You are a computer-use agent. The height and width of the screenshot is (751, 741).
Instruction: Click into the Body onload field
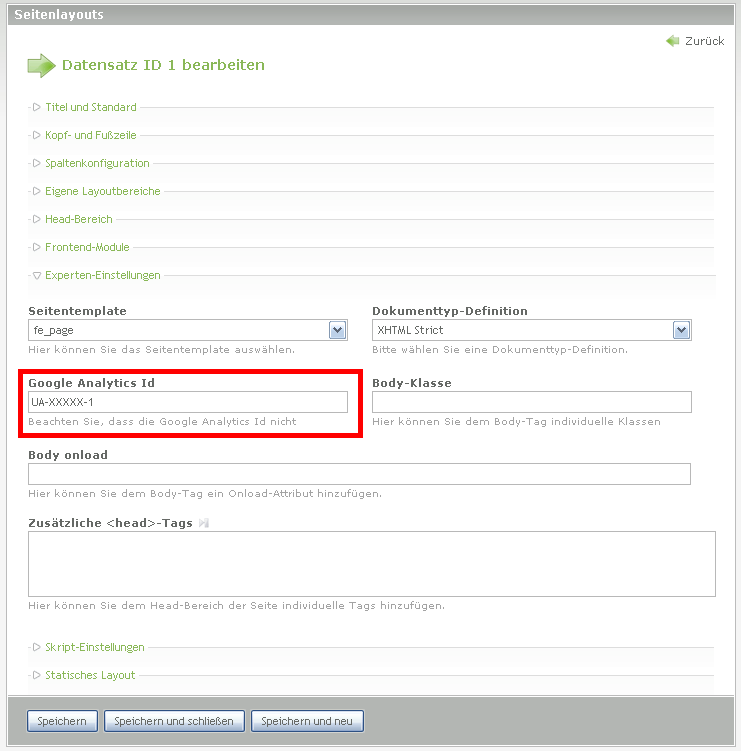359,474
